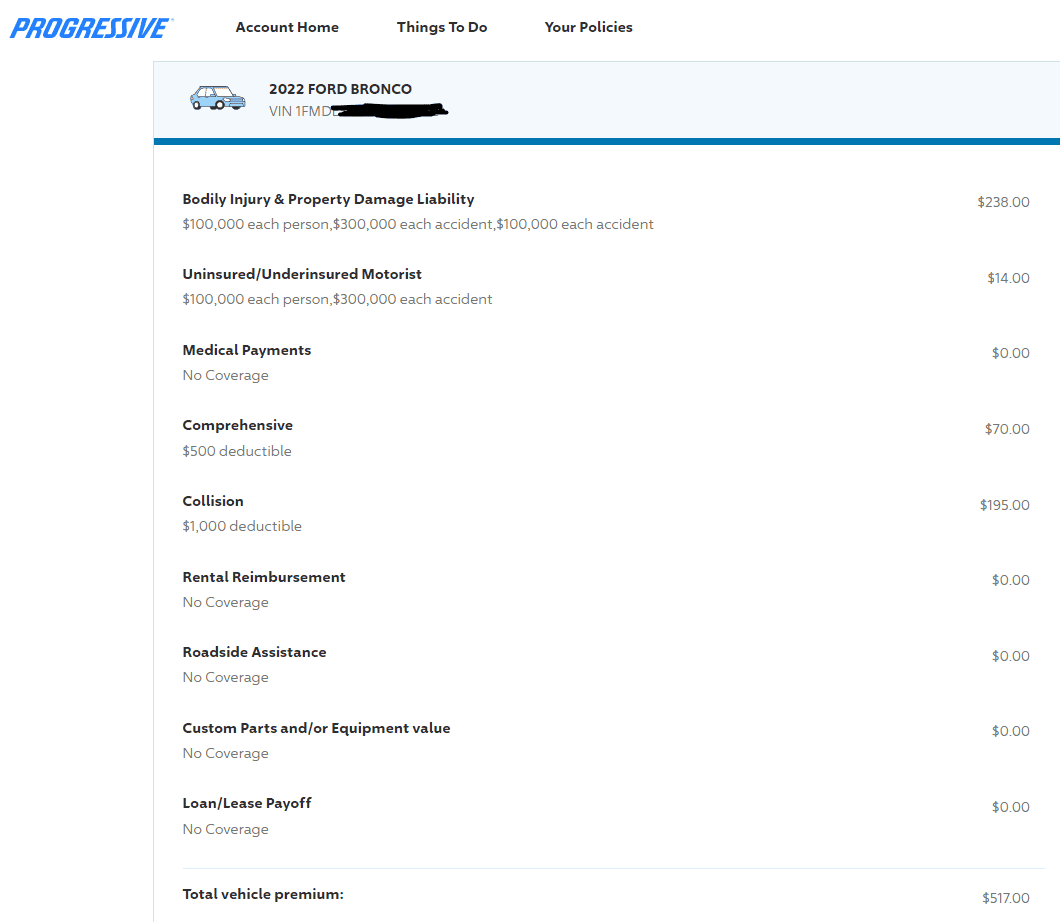Click the $1,000 deductible text

[242, 526]
